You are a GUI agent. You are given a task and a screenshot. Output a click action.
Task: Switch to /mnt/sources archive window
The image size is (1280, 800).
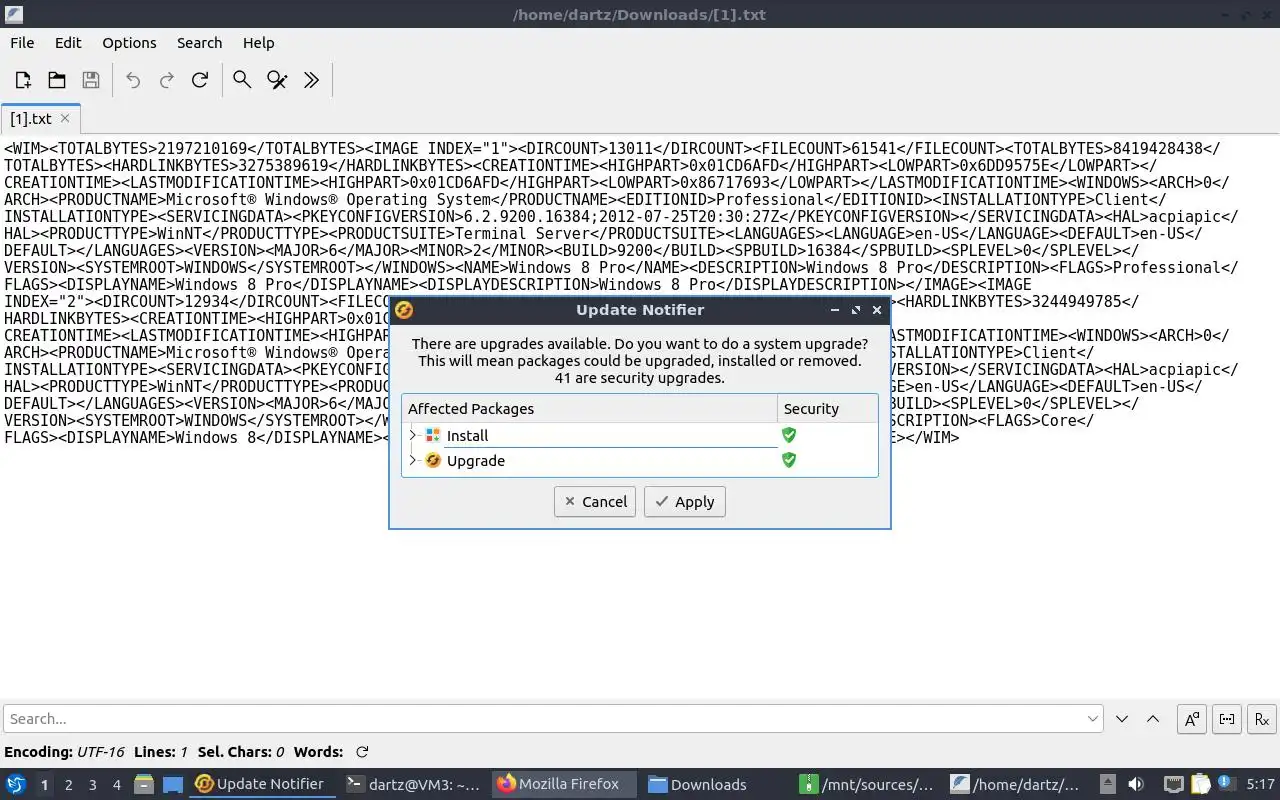867,784
